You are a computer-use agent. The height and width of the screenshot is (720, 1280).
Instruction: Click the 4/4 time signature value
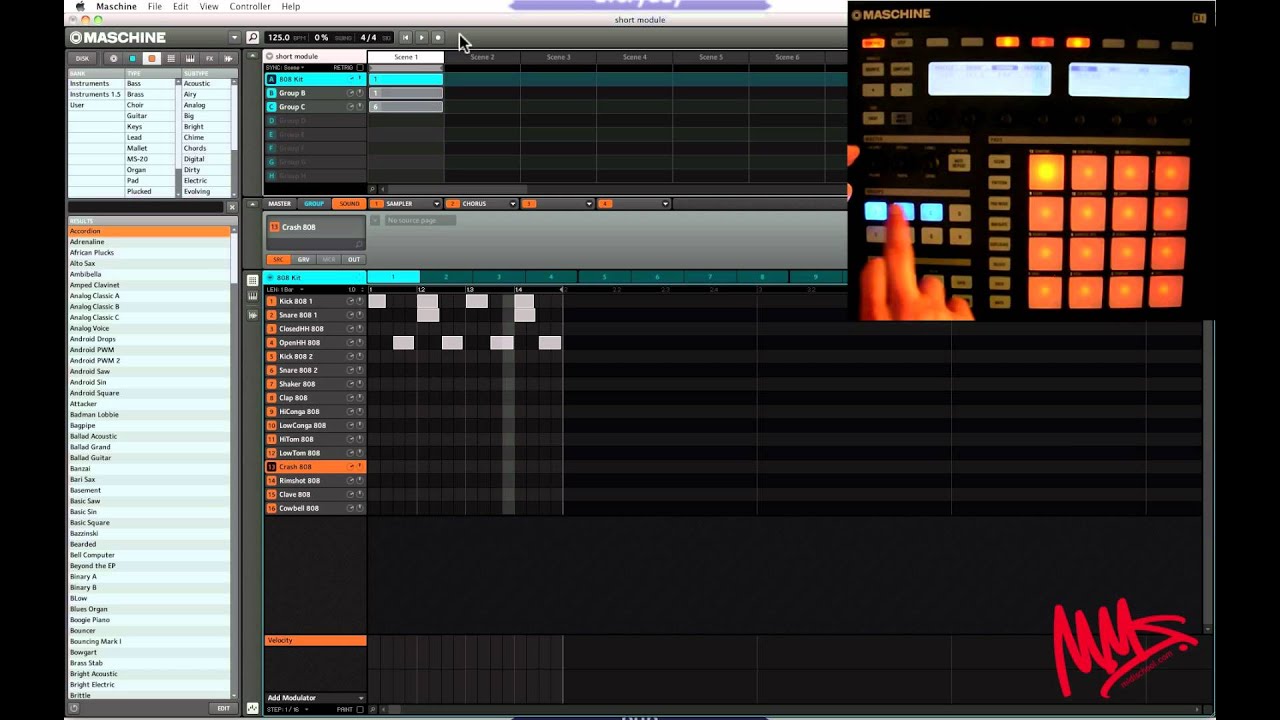[x=368, y=38]
